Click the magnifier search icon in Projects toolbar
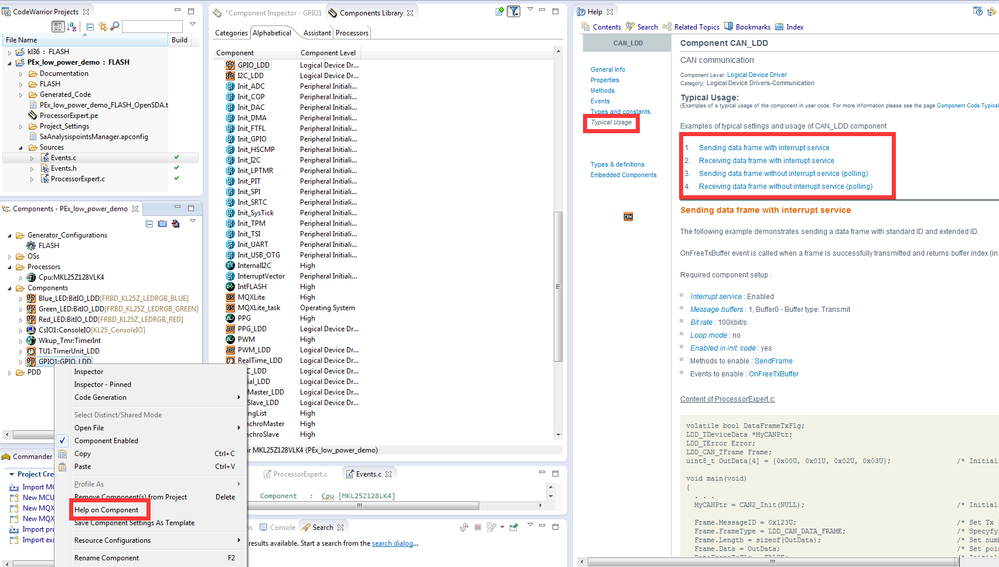 click(115, 26)
